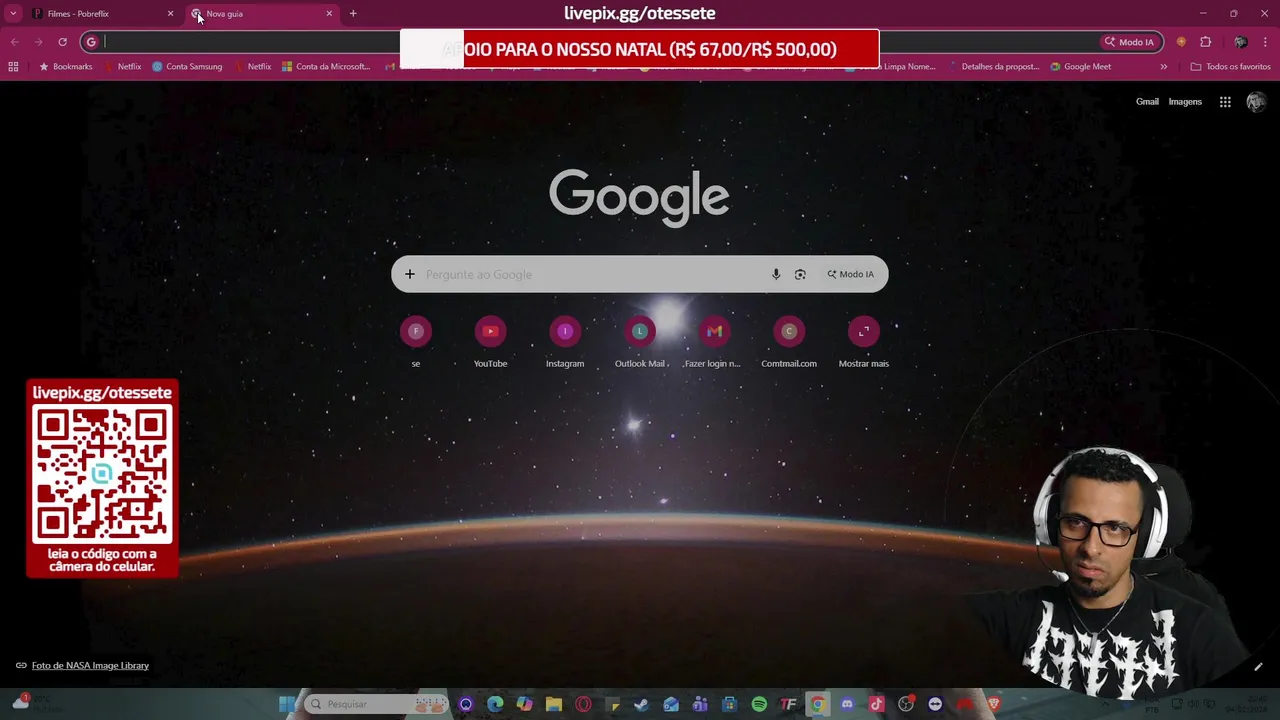Image resolution: width=1280 pixels, height=720 pixels.
Task: Open TikTok from the taskbar
Action: coord(877,704)
